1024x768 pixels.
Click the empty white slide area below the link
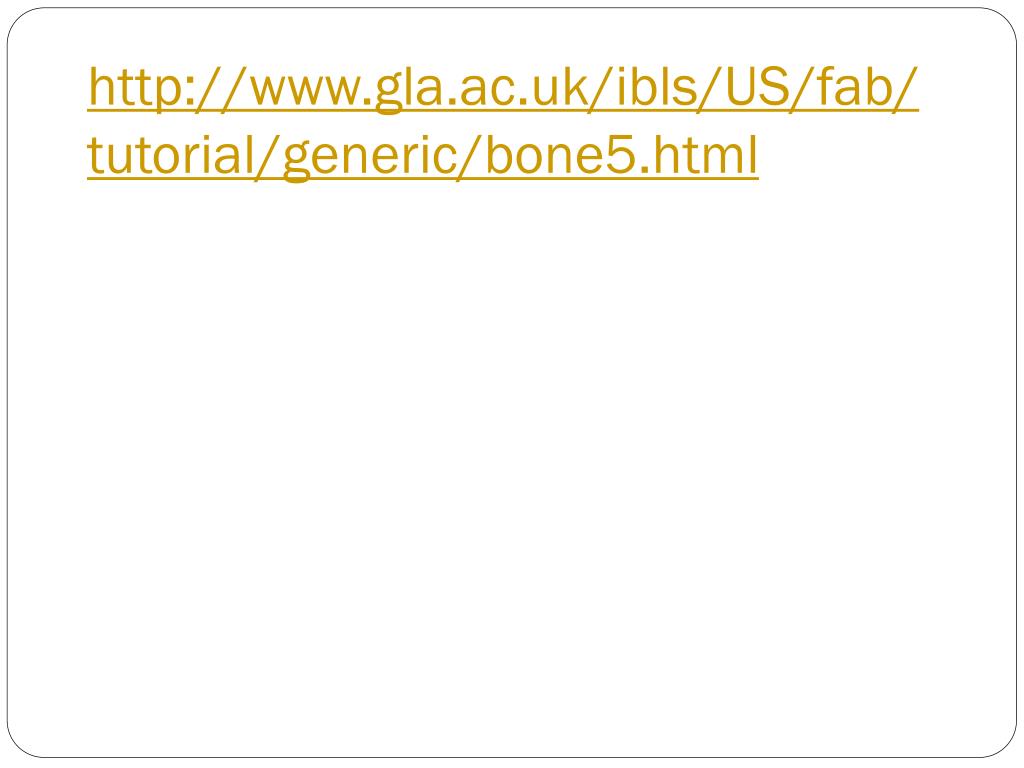pos(512,457)
